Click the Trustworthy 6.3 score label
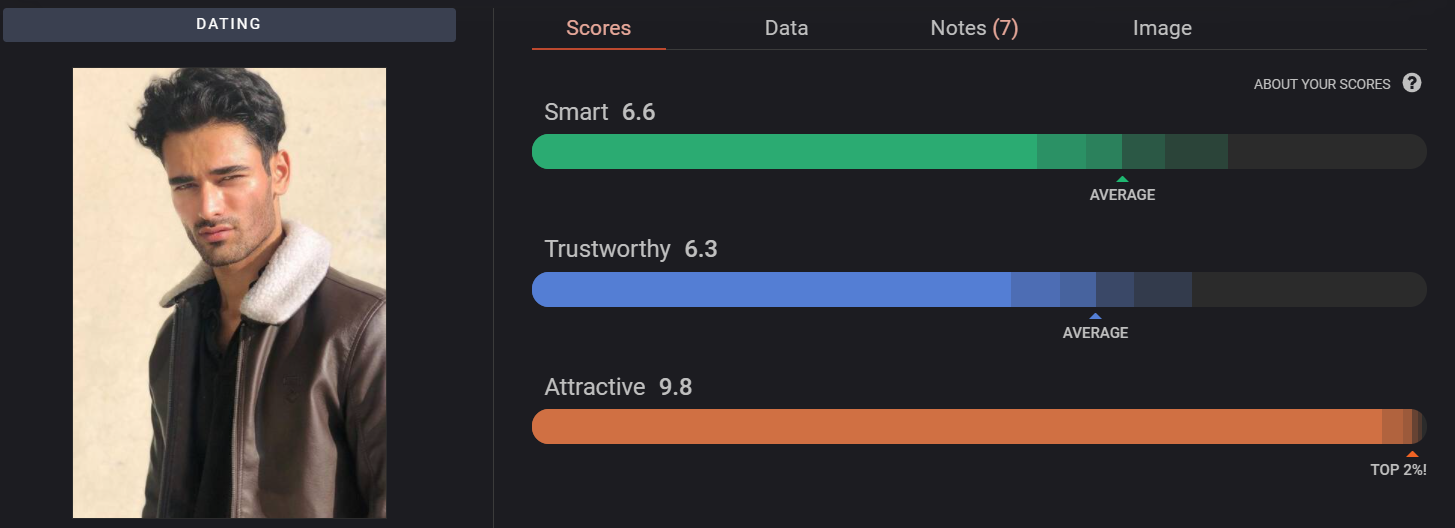Screen dimensions: 1455x528 (631, 249)
